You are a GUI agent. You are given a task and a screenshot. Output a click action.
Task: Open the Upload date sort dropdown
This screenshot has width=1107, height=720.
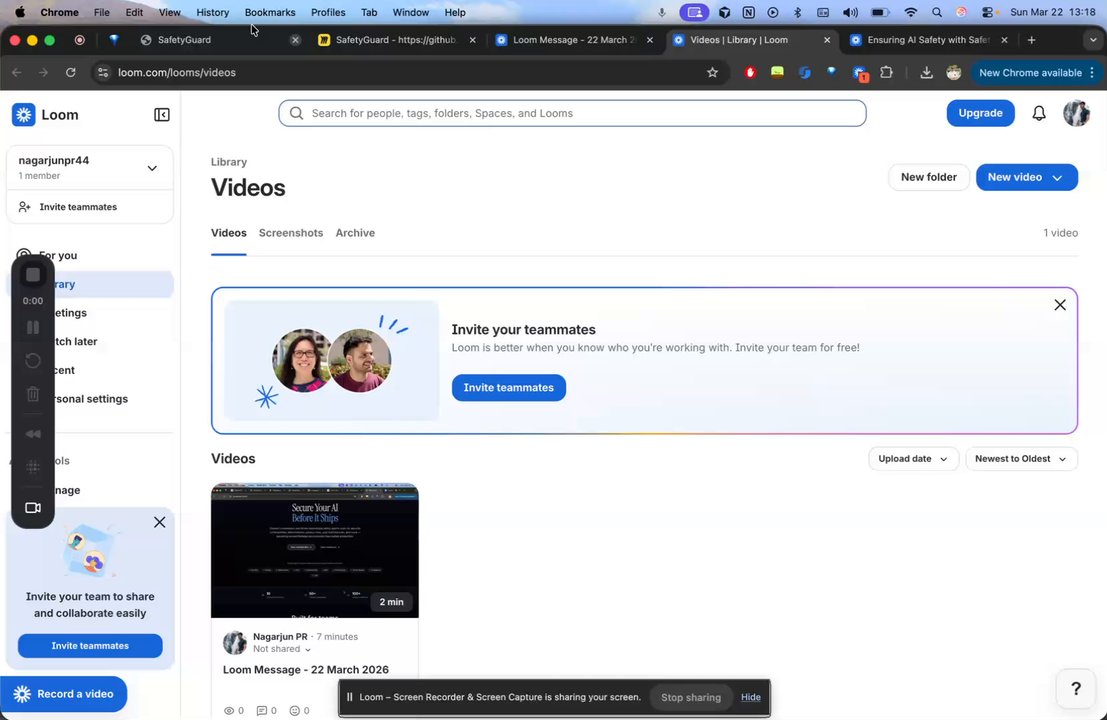click(913, 459)
